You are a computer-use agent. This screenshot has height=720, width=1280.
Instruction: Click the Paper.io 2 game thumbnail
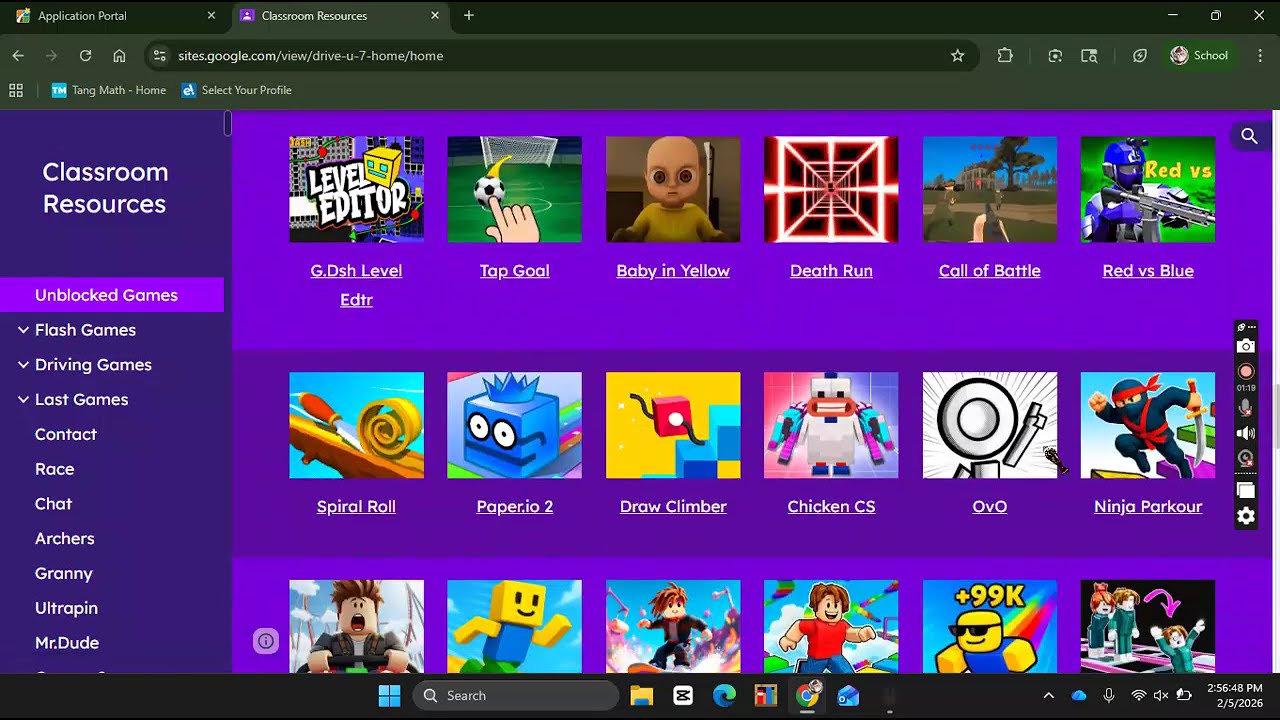pyautogui.click(x=514, y=425)
